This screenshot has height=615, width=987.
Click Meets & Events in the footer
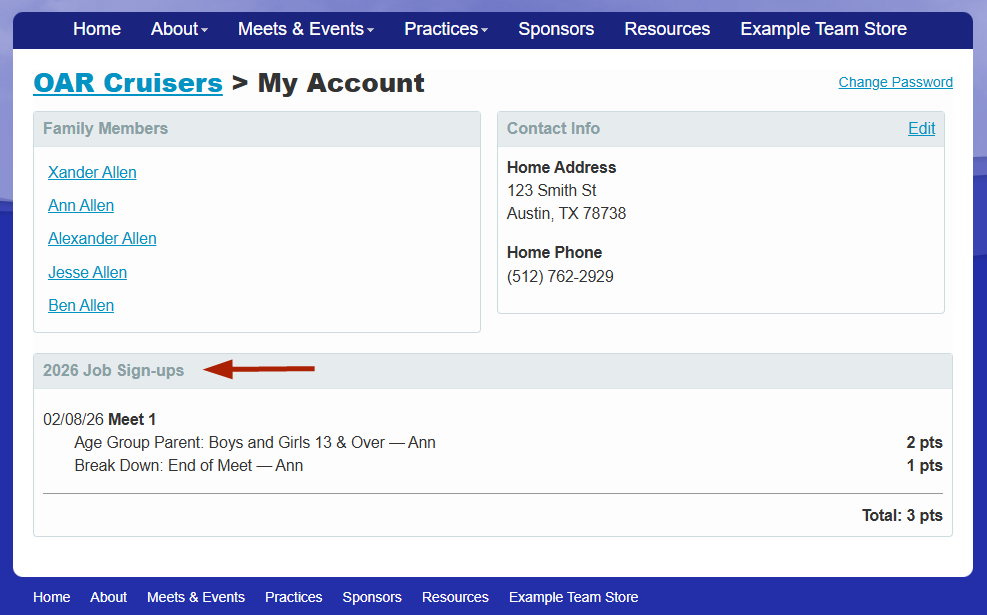(x=196, y=597)
